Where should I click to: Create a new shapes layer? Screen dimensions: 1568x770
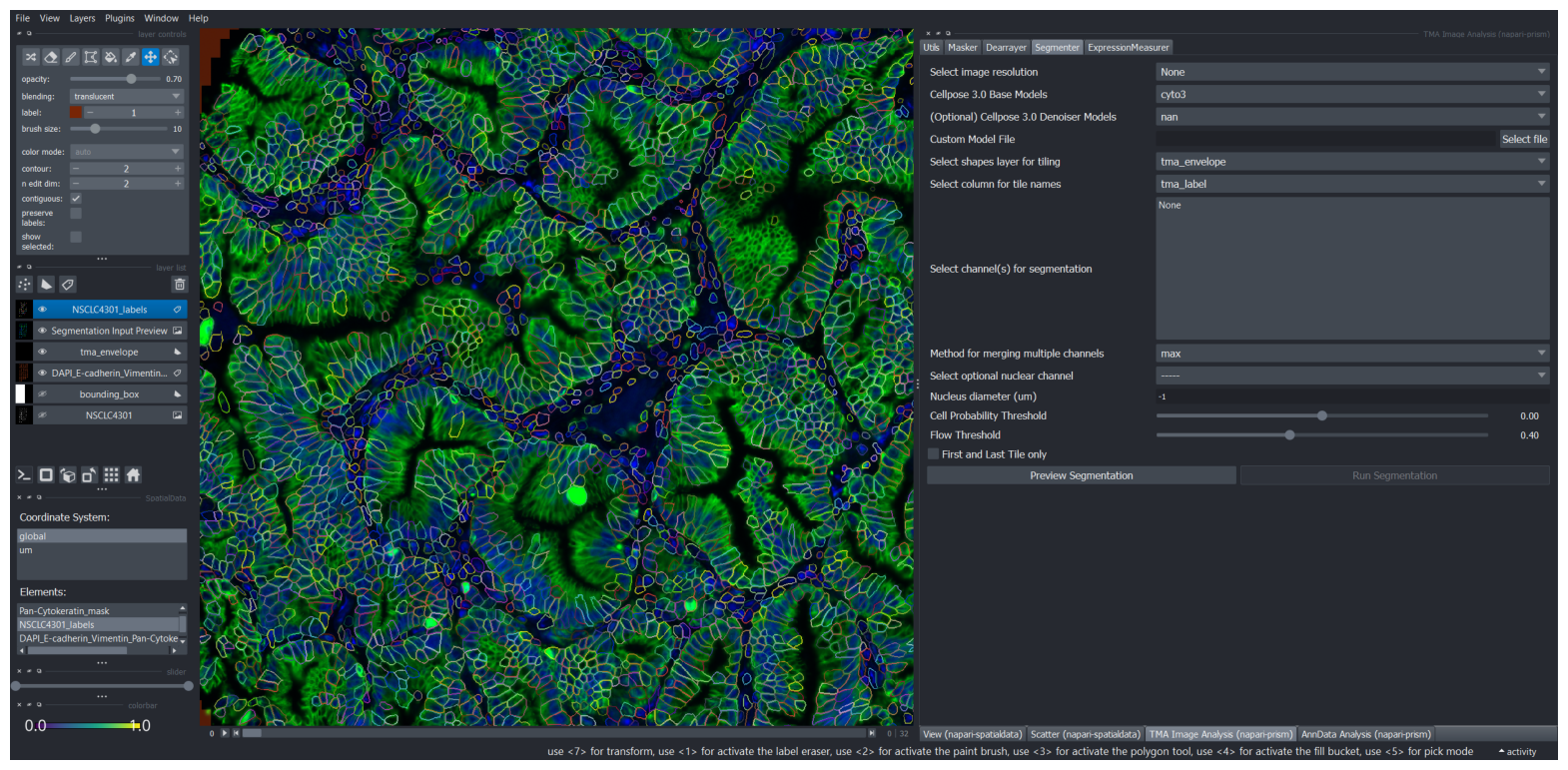(x=46, y=285)
